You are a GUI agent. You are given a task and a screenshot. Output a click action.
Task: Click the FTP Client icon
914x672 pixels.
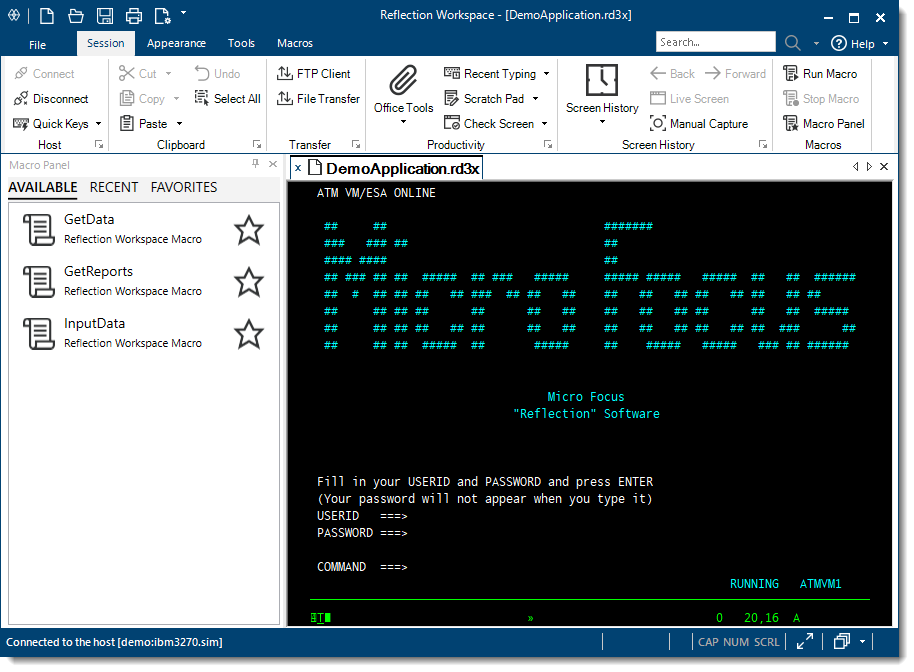click(283, 74)
